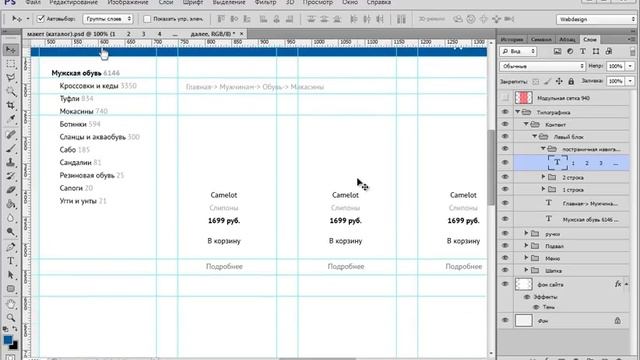Select the Pen tool
The height and width of the screenshot is (360, 640).
[x=11, y=247]
